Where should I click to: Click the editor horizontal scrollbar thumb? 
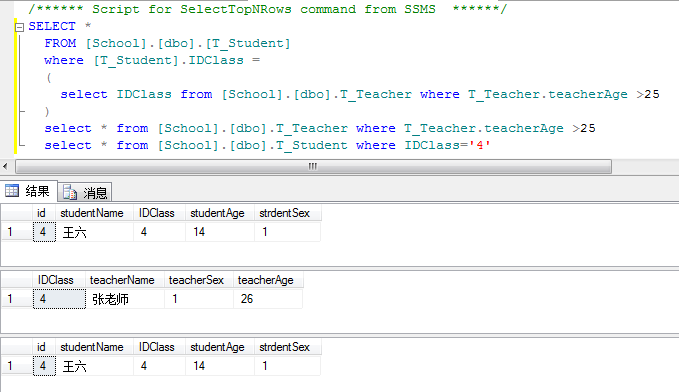coord(313,166)
